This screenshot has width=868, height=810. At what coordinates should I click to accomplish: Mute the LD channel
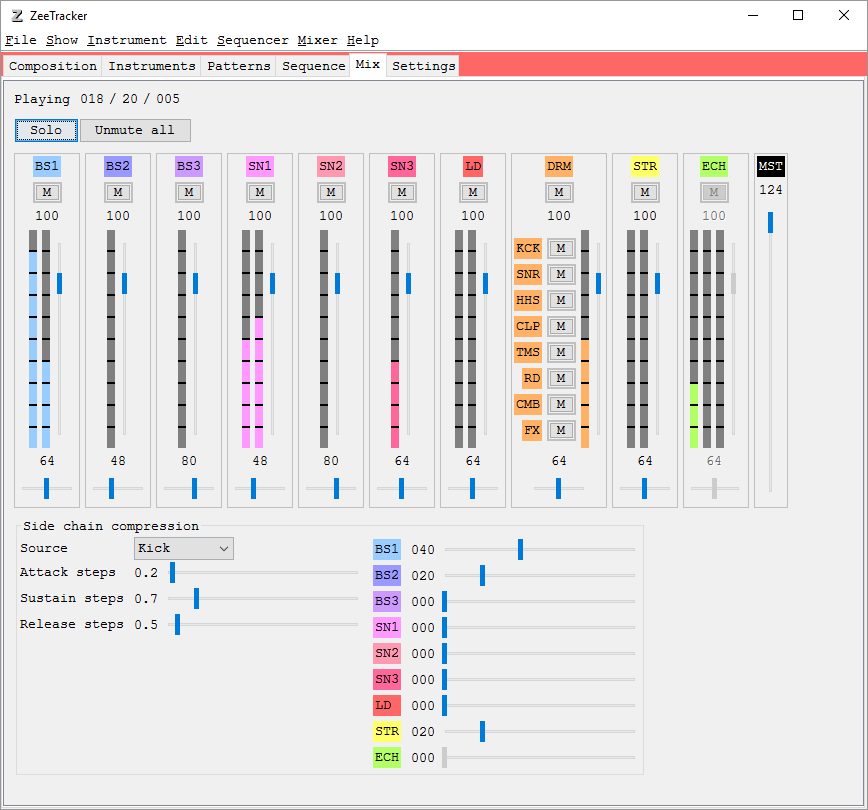coord(473,192)
